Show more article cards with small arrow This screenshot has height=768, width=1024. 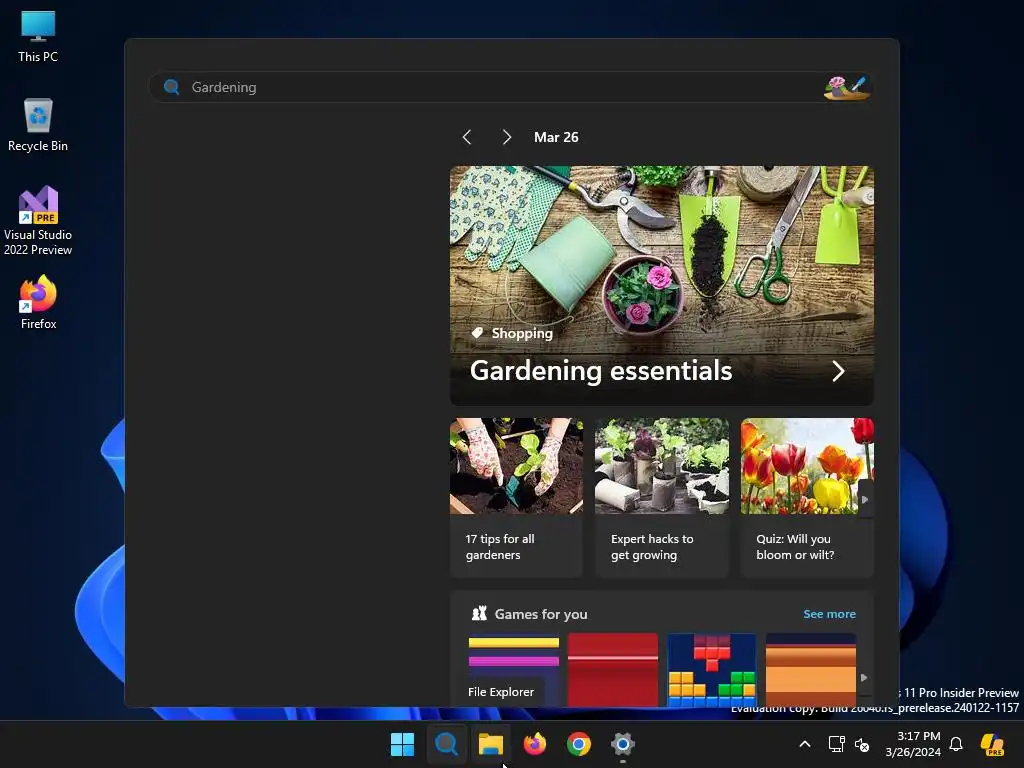865,500
